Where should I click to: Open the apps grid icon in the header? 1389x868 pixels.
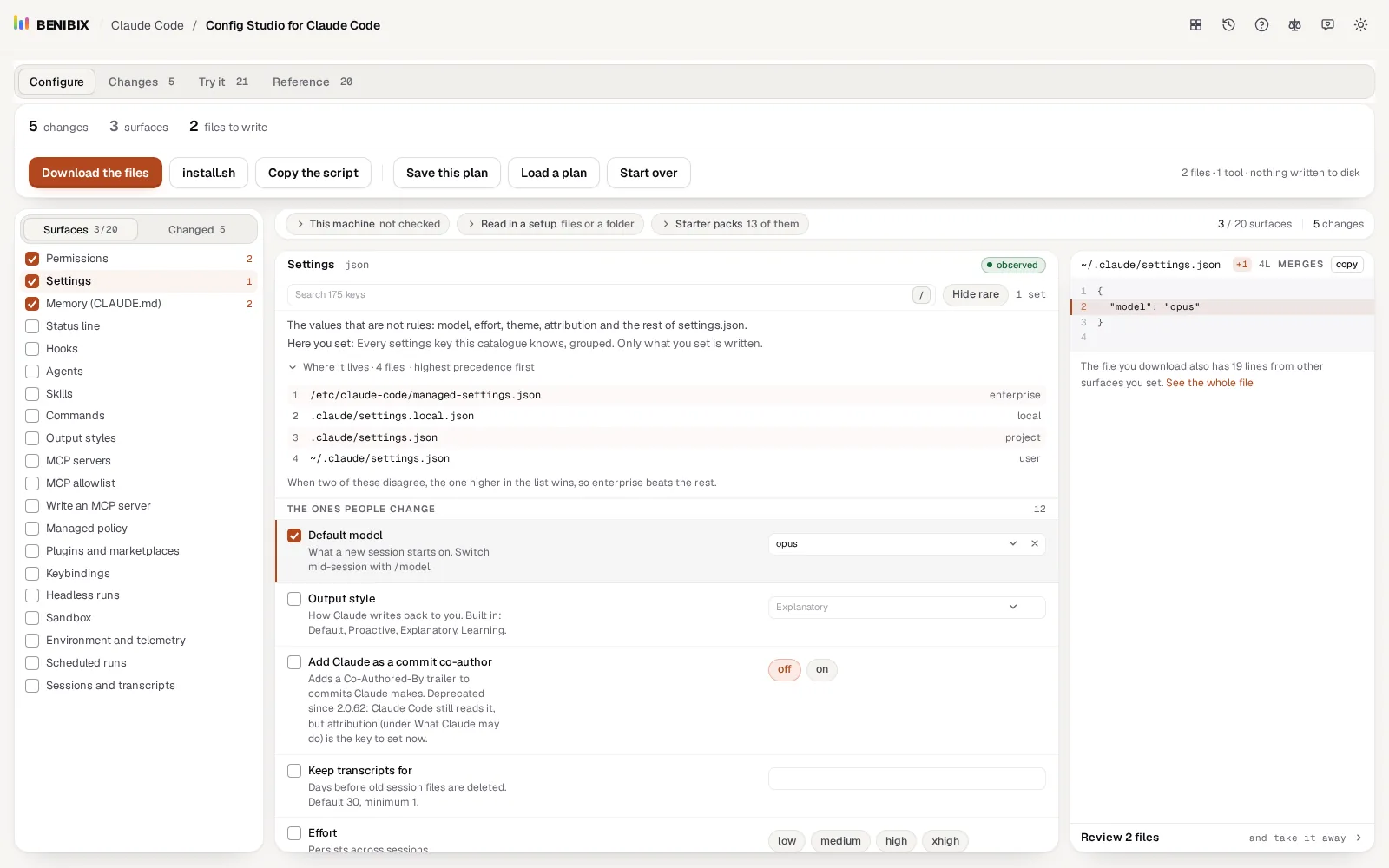(x=1195, y=25)
